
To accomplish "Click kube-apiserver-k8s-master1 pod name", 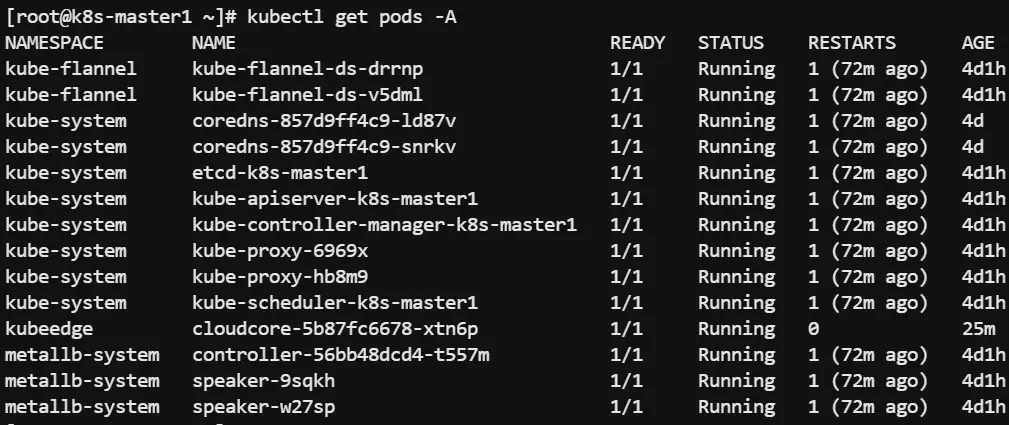I will 335,199.
